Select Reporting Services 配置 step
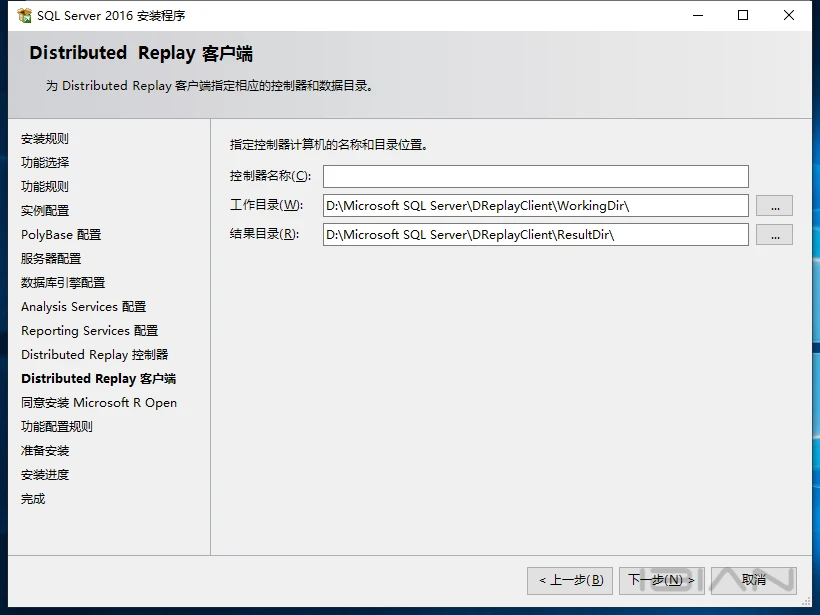This screenshot has width=820, height=615. pyautogui.click(x=89, y=331)
